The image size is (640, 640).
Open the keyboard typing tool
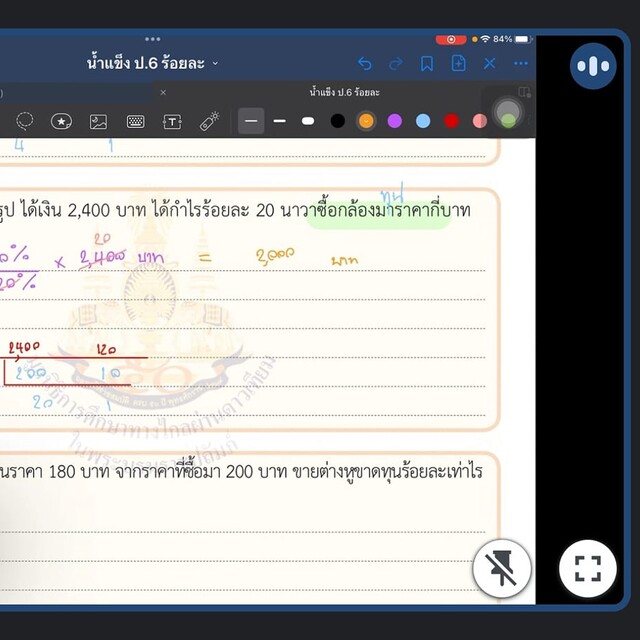coord(136,121)
